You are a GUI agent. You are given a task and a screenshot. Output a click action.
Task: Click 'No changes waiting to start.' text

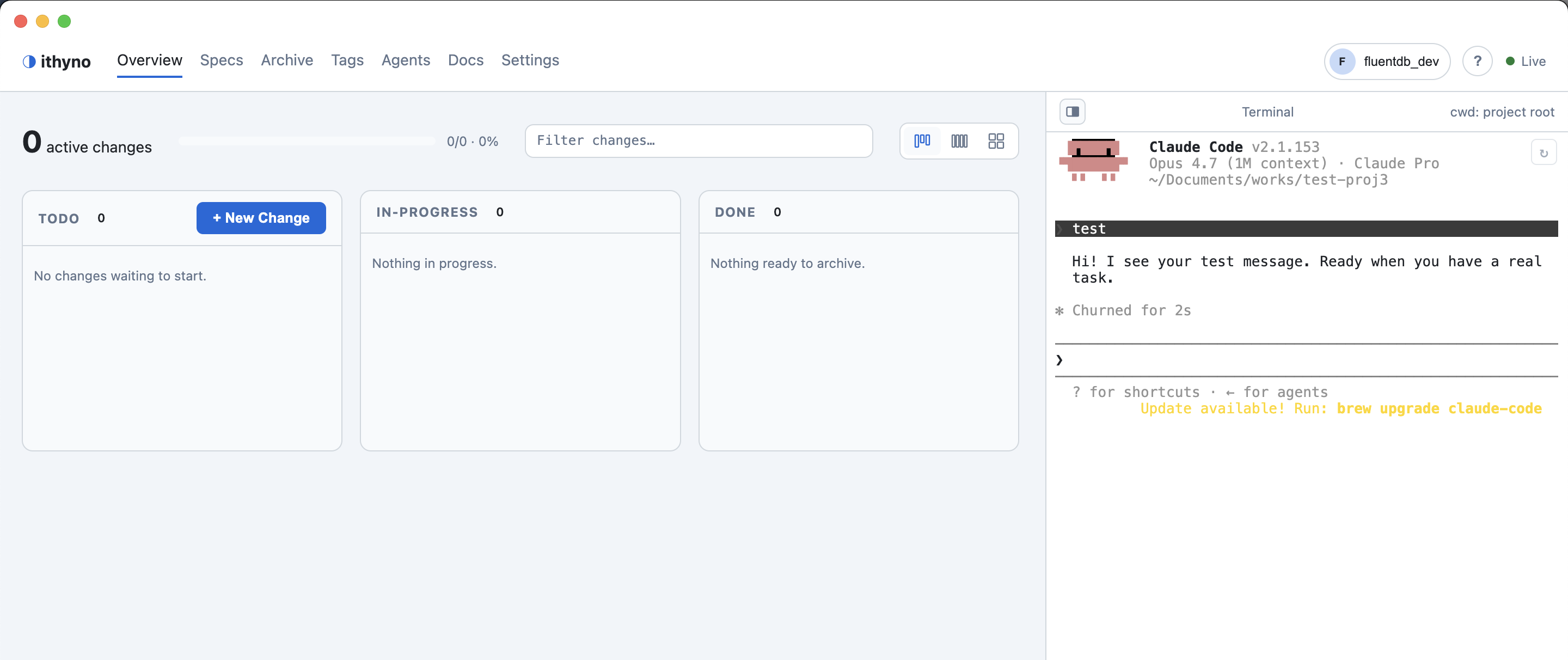pos(120,276)
